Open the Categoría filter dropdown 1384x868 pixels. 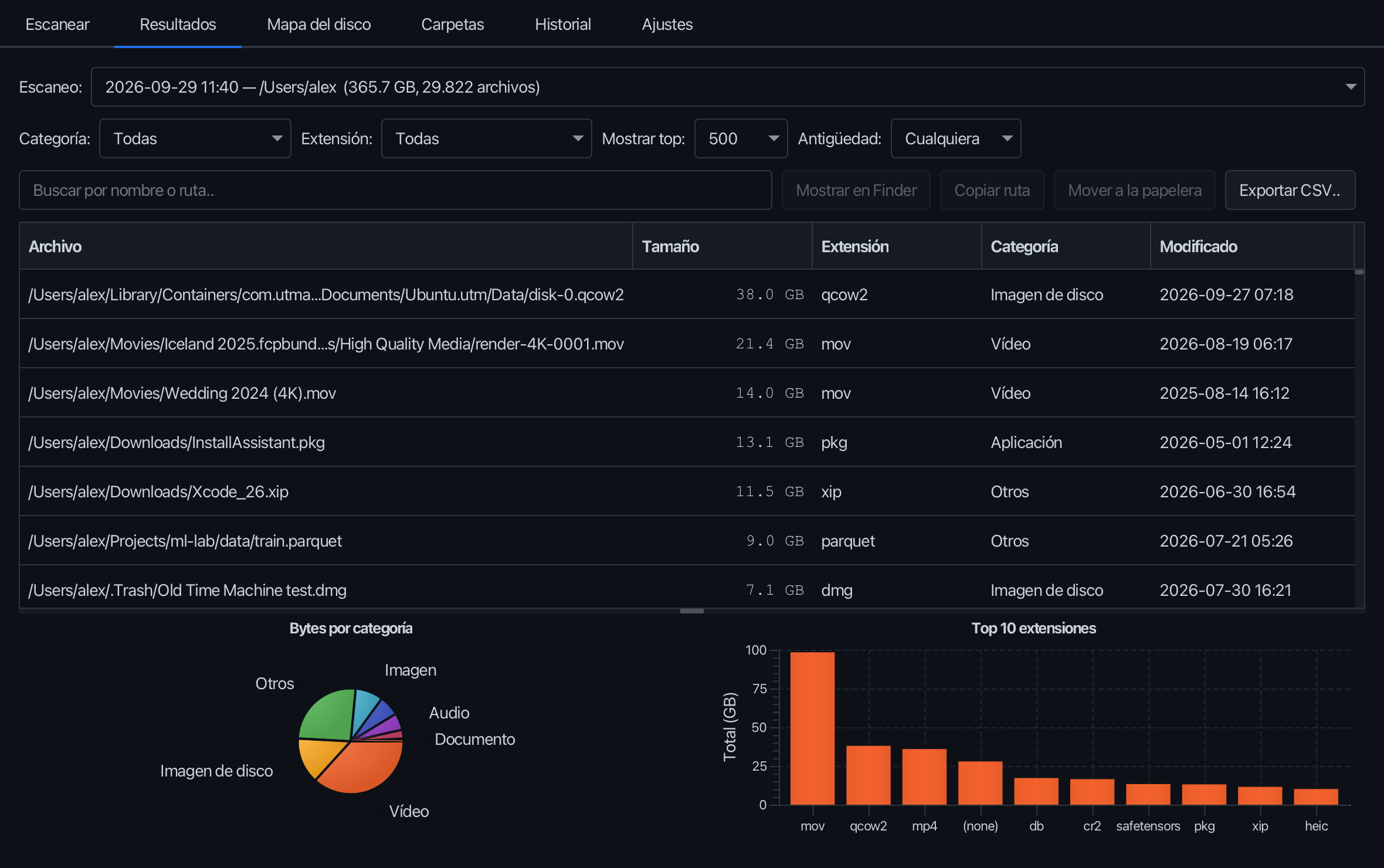coord(195,138)
